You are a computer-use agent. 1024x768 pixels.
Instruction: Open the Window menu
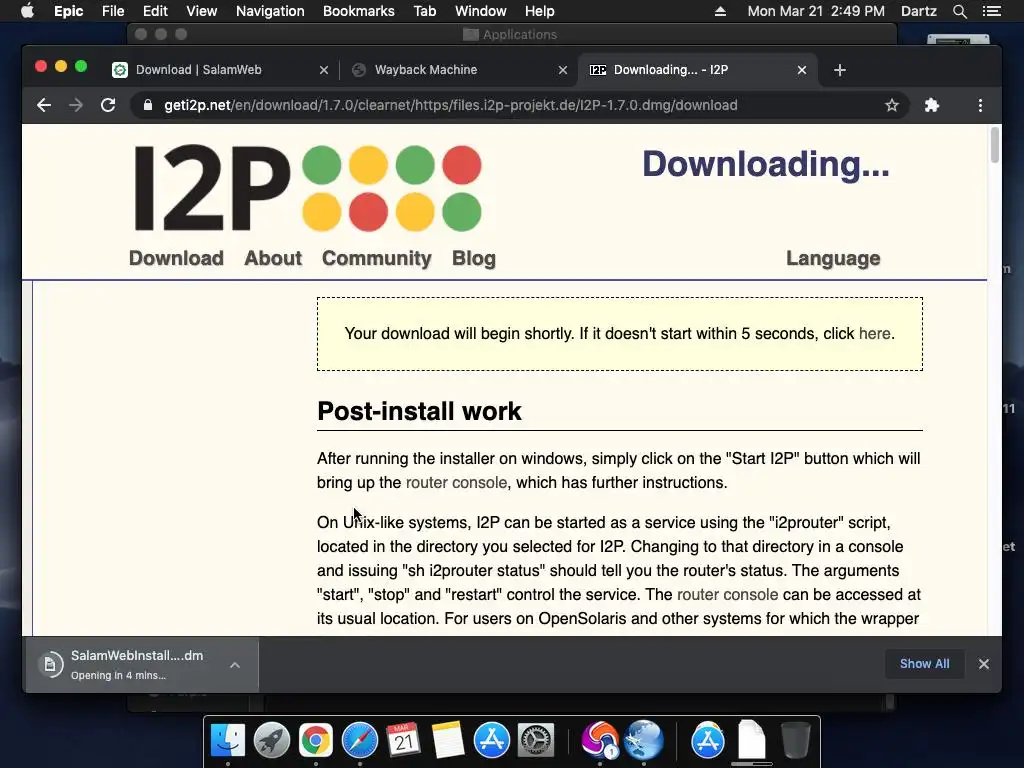click(x=481, y=11)
